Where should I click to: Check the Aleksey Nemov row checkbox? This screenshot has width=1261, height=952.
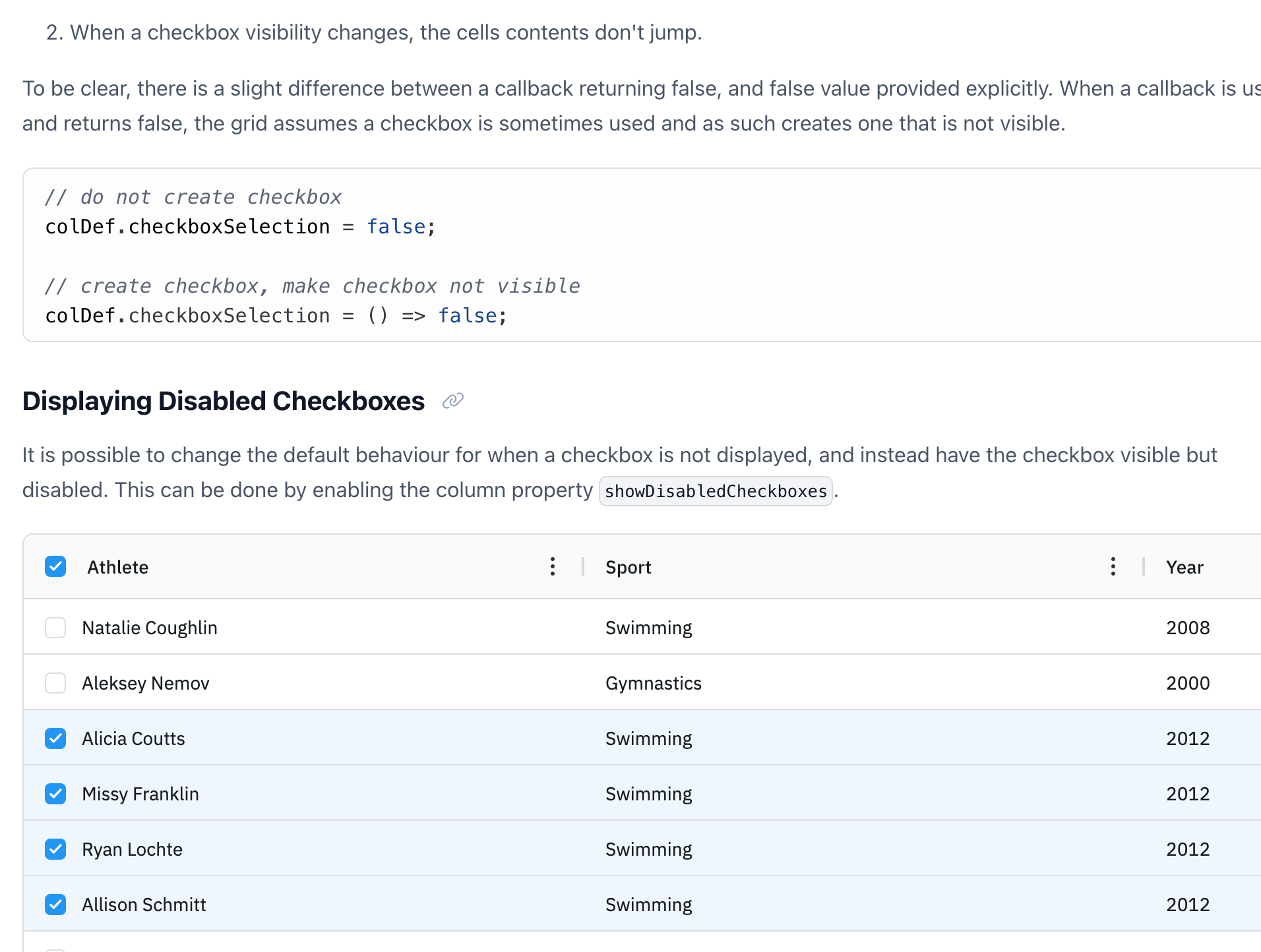click(x=55, y=683)
